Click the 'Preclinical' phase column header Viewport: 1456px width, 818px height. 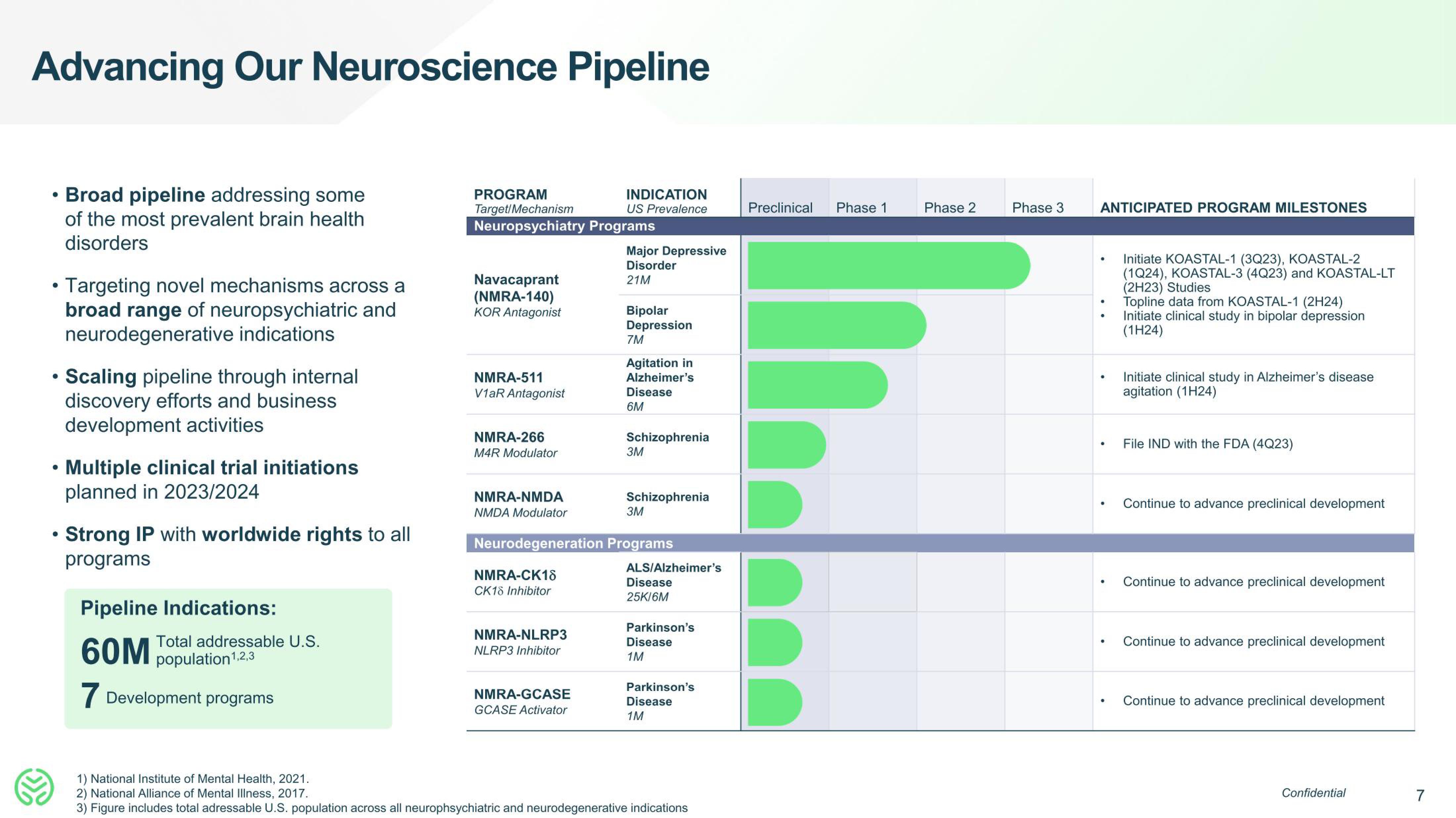(x=780, y=207)
